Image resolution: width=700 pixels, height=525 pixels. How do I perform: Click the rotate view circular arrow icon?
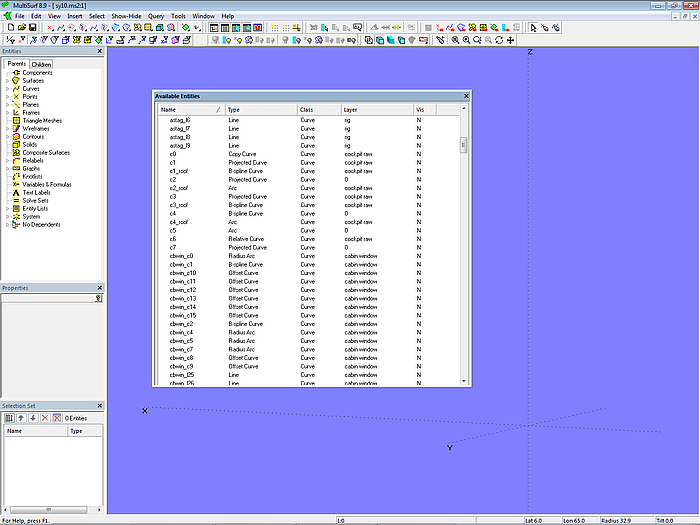point(498,41)
